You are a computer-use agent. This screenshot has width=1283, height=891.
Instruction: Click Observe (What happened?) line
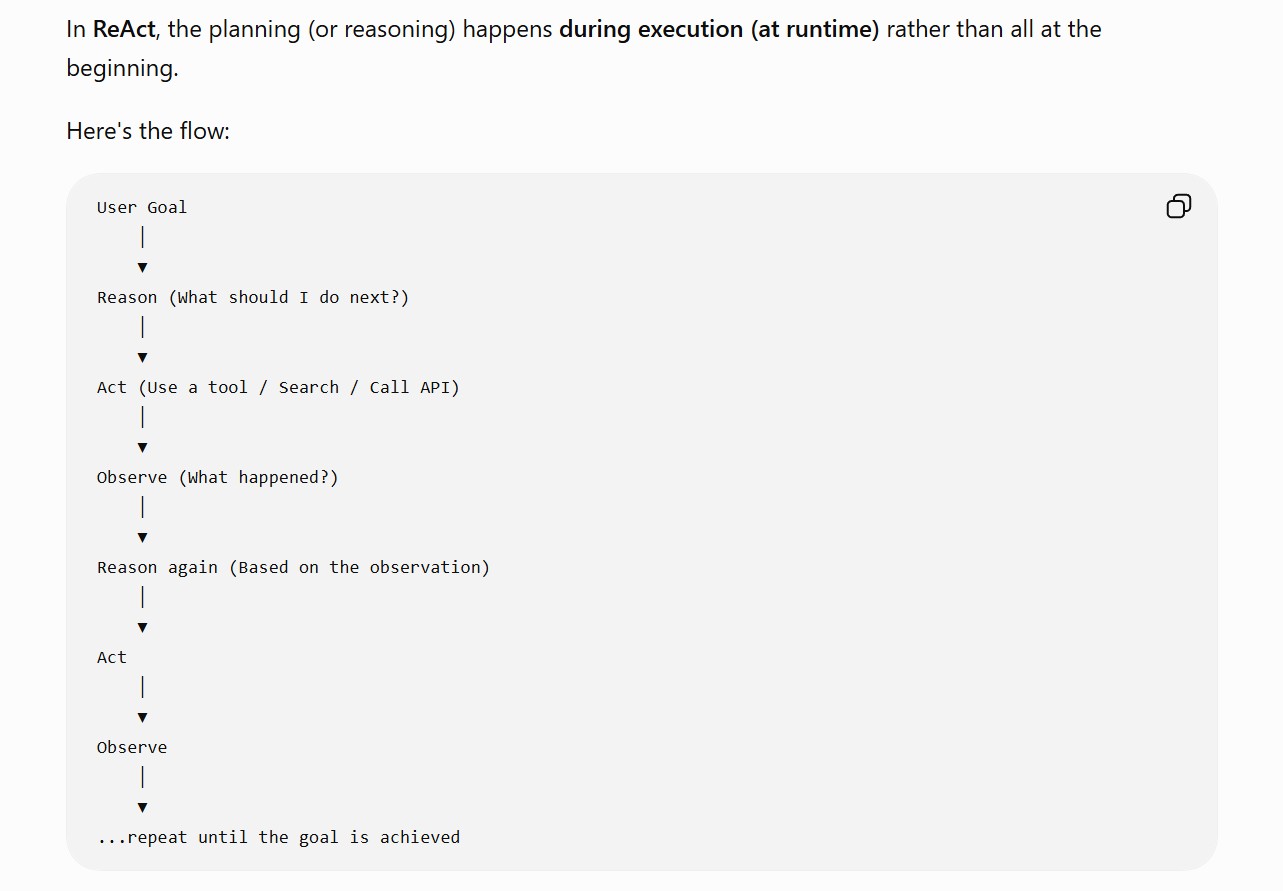(218, 477)
